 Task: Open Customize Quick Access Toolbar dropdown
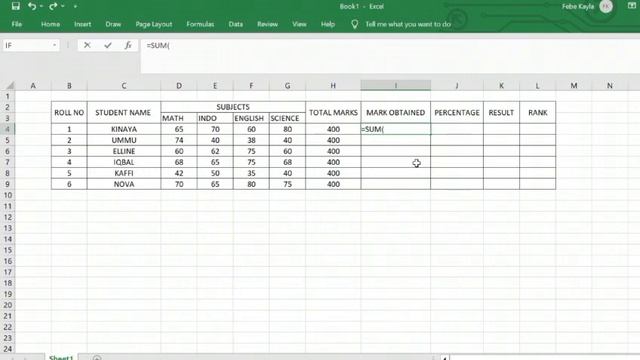pos(76,7)
